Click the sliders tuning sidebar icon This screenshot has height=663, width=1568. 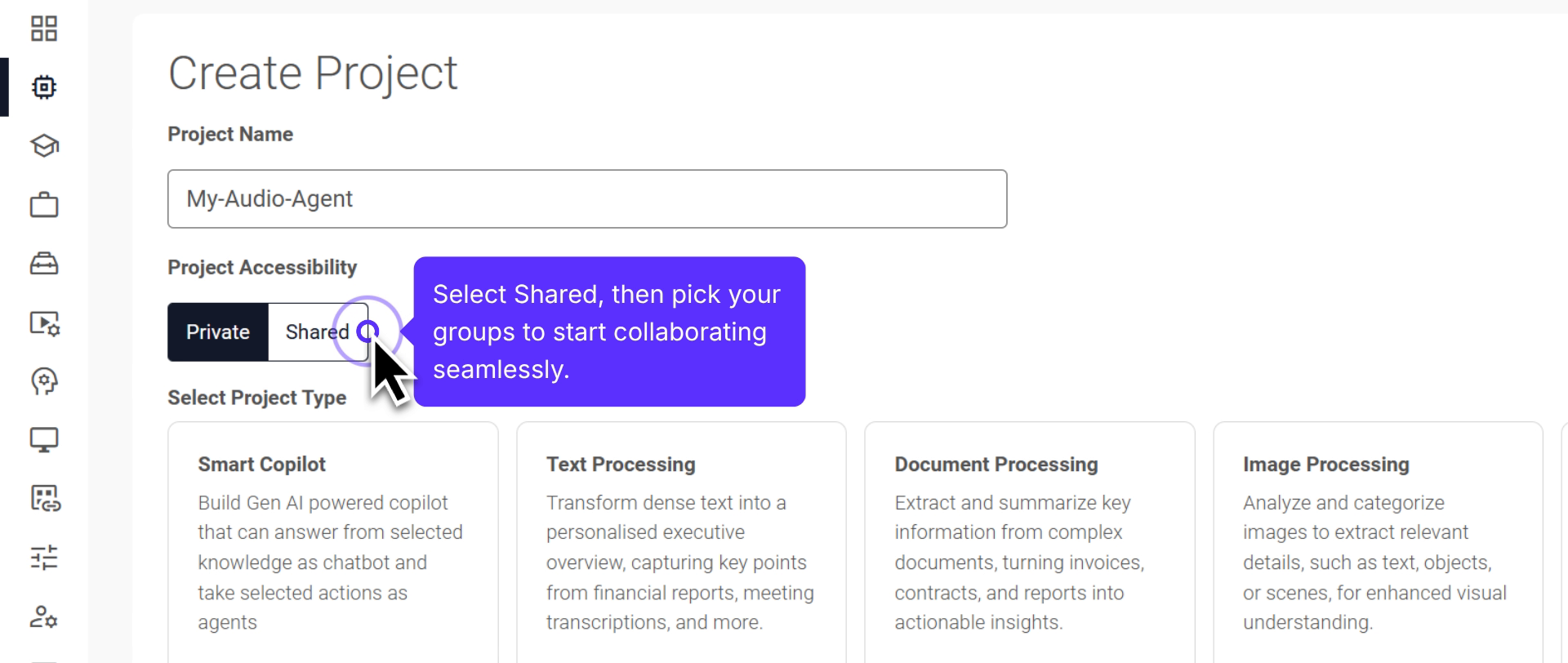pos(44,558)
